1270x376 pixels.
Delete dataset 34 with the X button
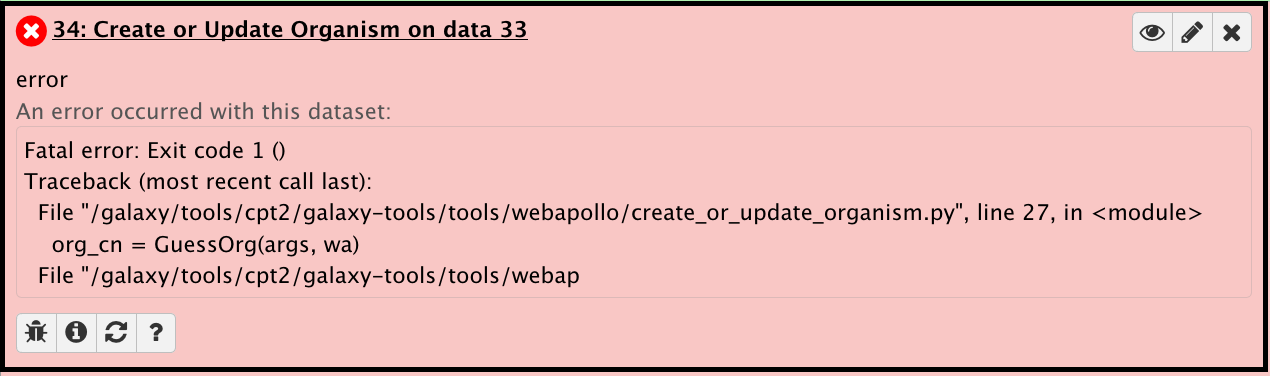(1232, 33)
